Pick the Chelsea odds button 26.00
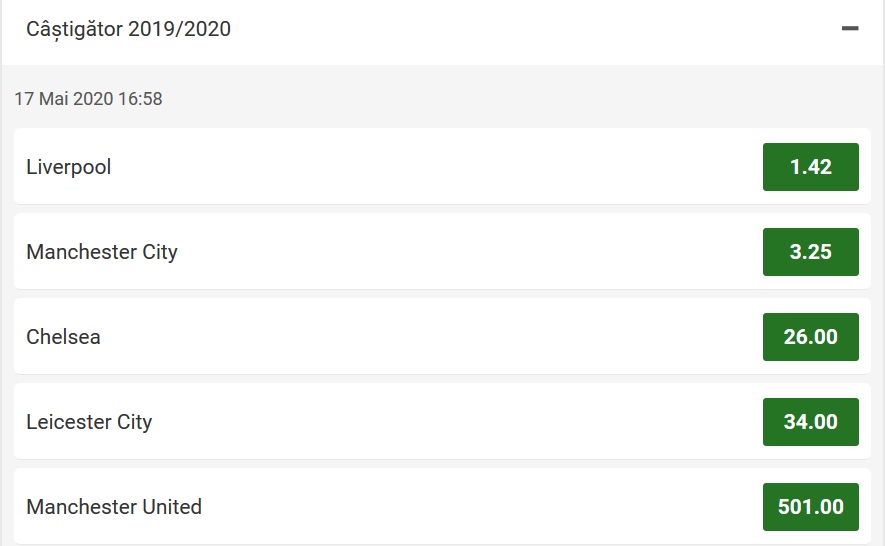Image resolution: width=885 pixels, height=546 pixels. (x=810, y=337)
